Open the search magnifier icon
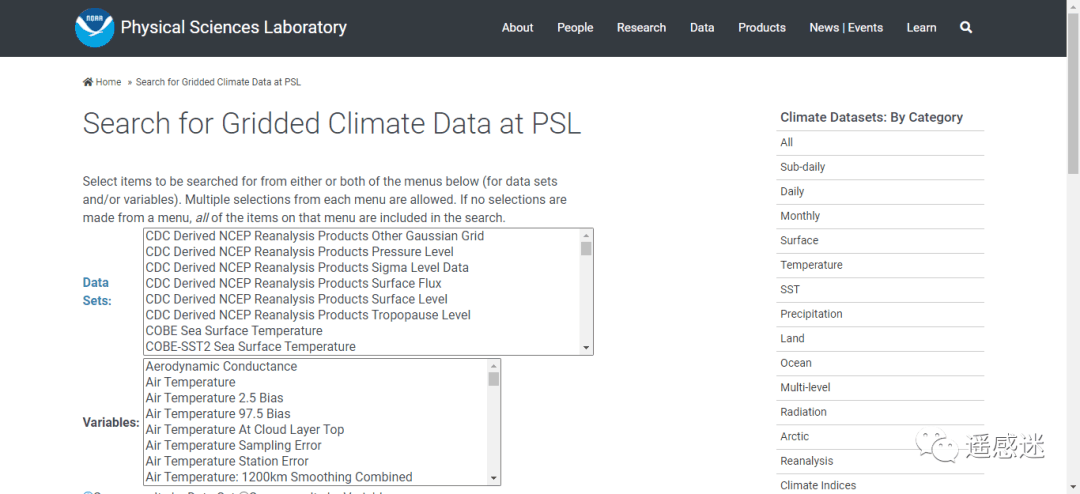The width and height of the screenshot is (1080, 494). (x=966, y=28)
